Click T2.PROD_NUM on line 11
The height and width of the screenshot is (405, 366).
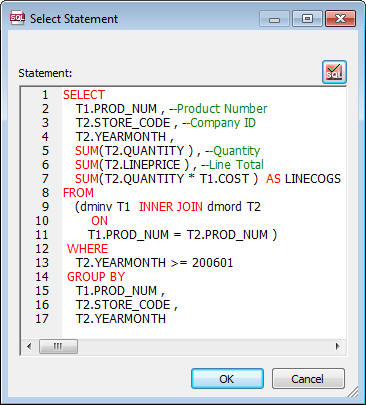(227, 235)
